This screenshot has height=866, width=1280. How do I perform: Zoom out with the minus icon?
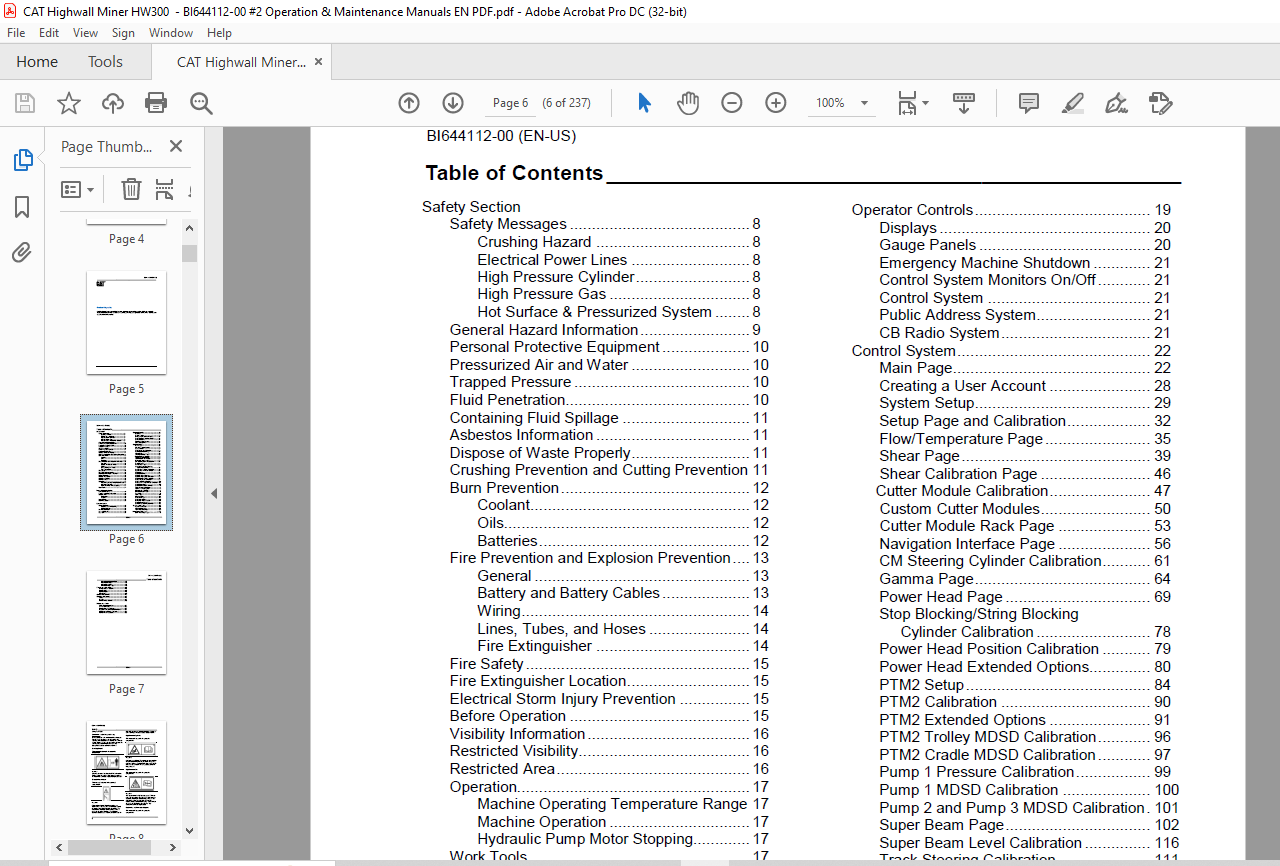pyautogui.click(x=732, y=103)
